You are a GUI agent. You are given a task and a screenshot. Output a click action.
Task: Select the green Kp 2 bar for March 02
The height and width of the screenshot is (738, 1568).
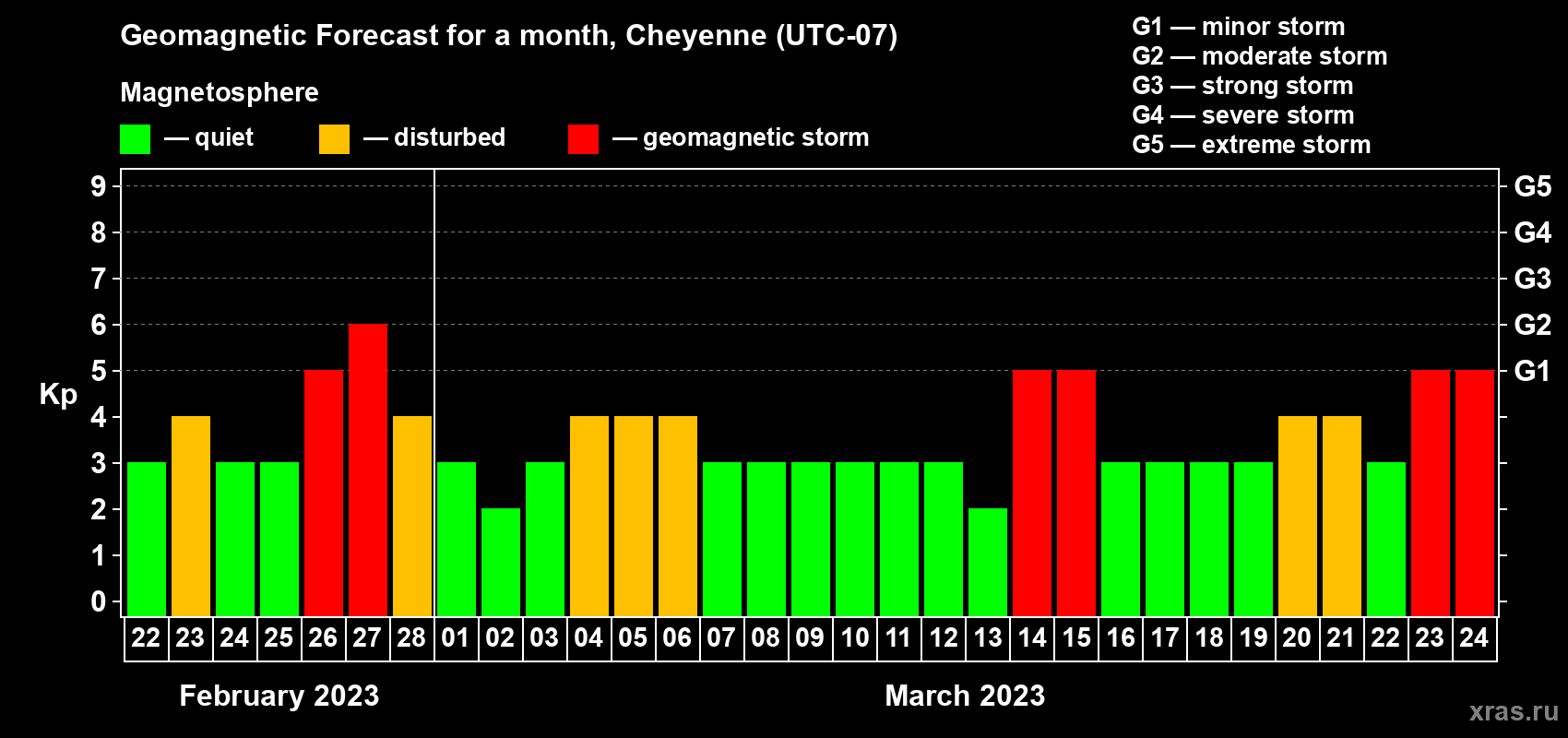click(501, 563)
